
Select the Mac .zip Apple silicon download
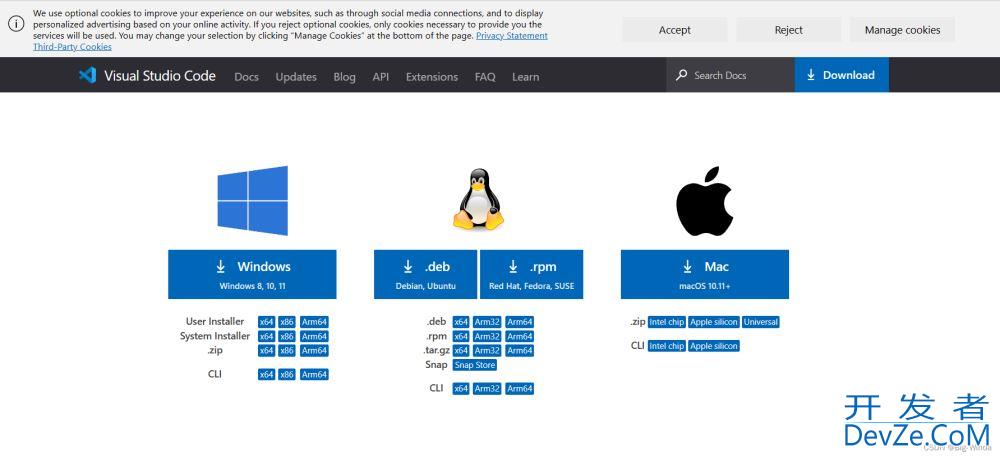(x=713, y=322)
